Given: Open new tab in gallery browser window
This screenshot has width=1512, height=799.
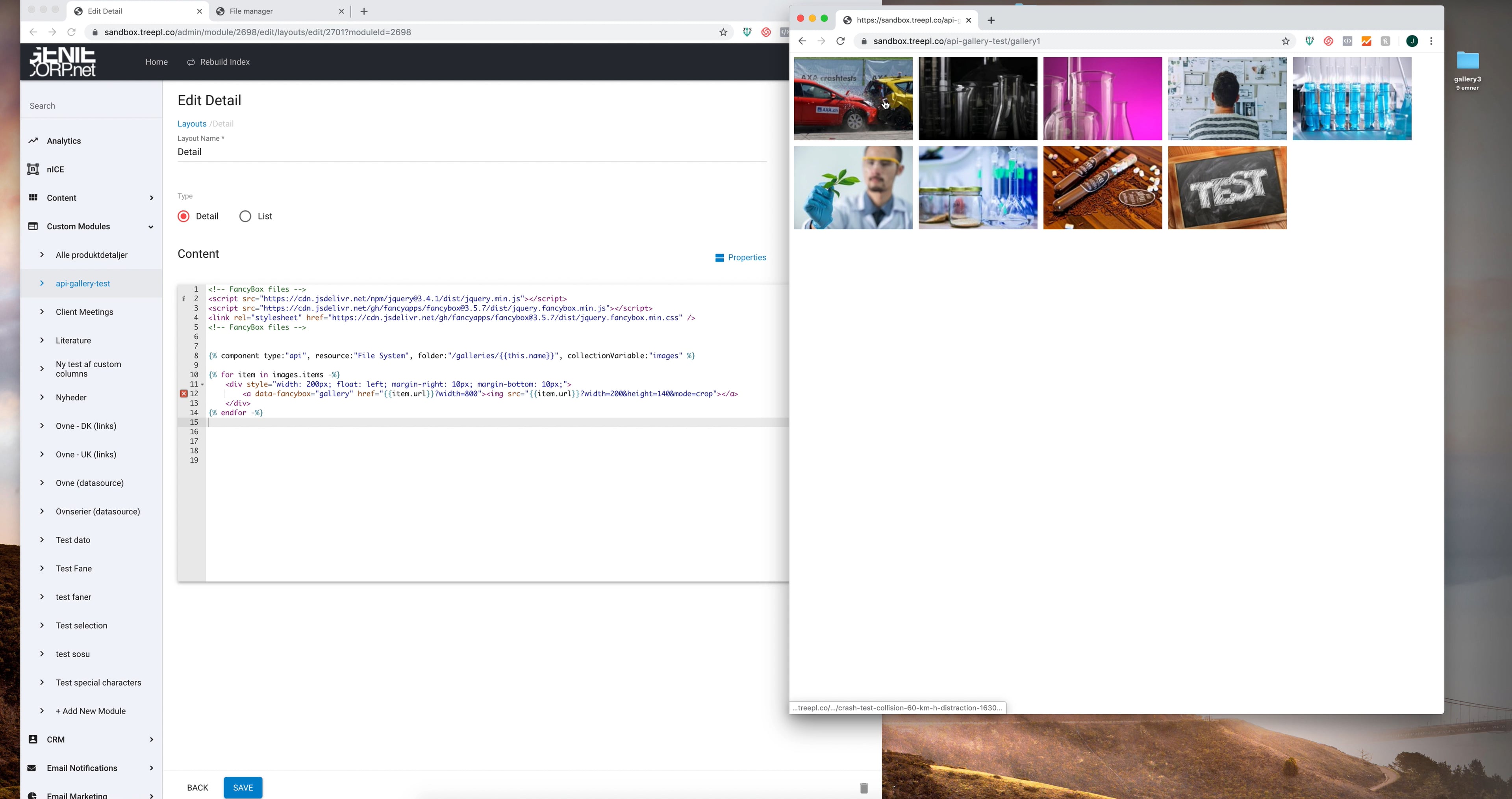Looking at the screenshot, I should [991, 20].
